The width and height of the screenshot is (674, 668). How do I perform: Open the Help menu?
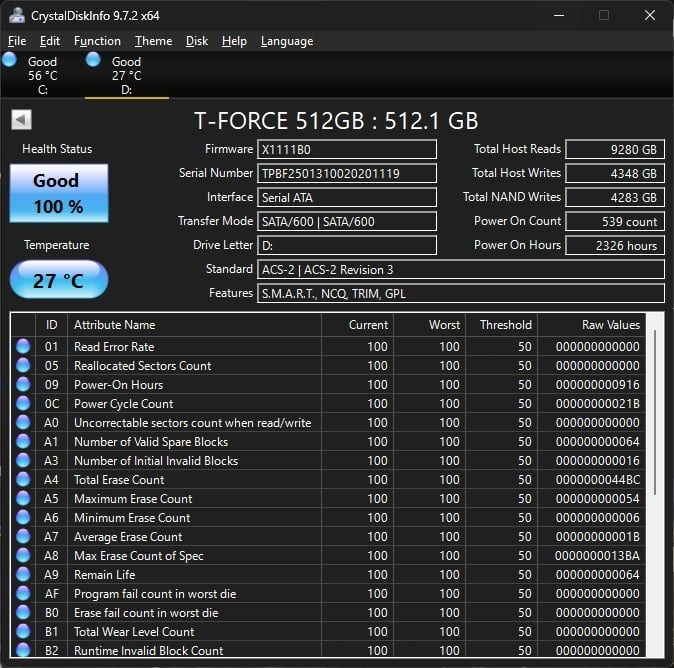(234, 41)
